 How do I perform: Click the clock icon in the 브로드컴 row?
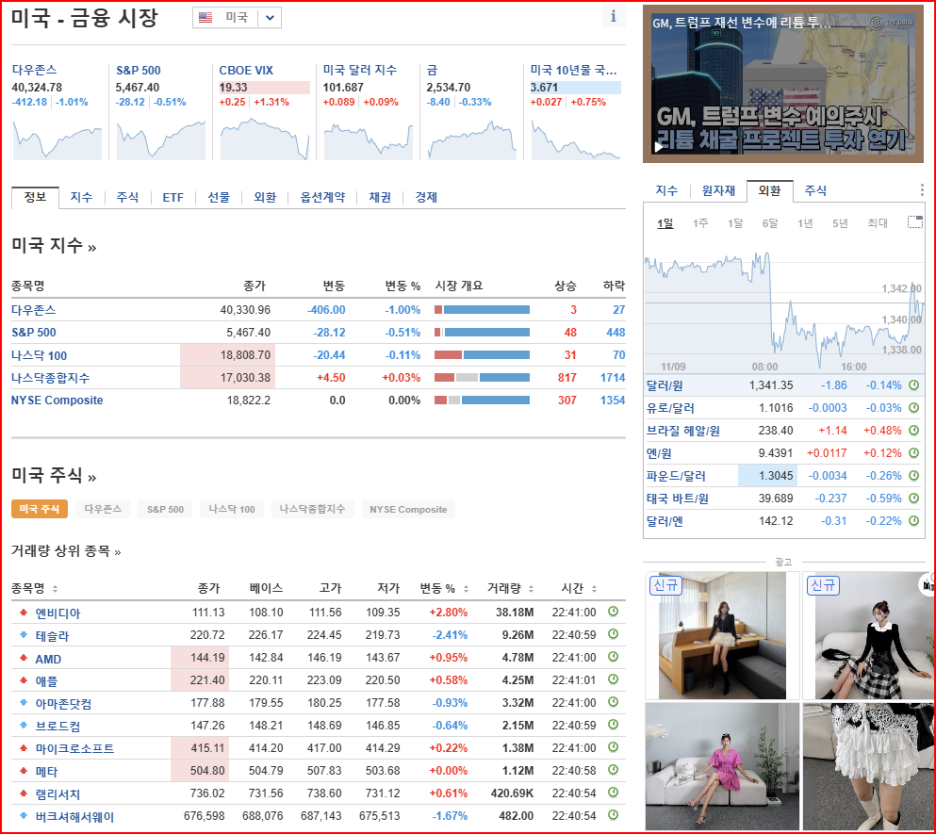click(613, 725)
